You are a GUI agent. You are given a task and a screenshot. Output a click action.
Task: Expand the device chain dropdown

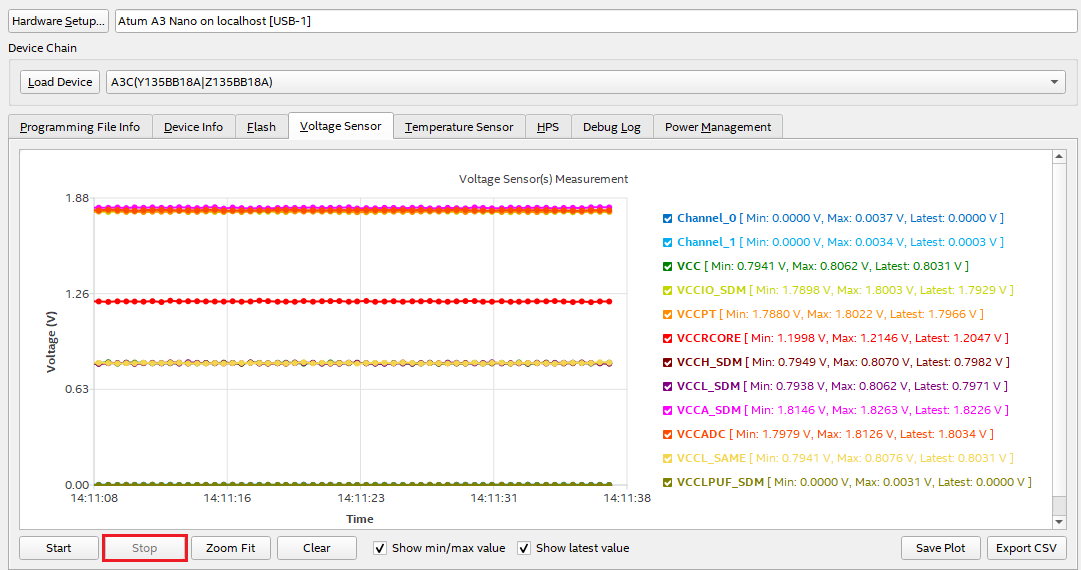[1056, 82]
